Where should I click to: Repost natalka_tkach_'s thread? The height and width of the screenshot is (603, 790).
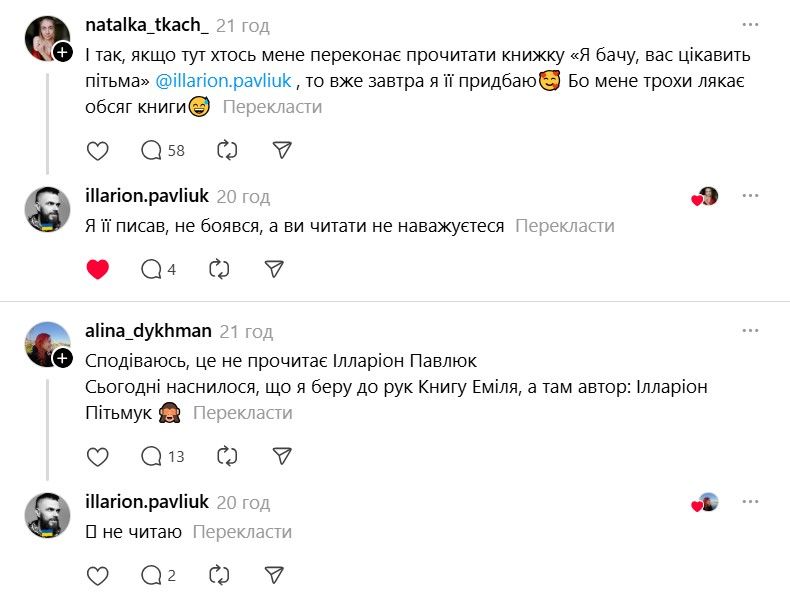[227, 150]
